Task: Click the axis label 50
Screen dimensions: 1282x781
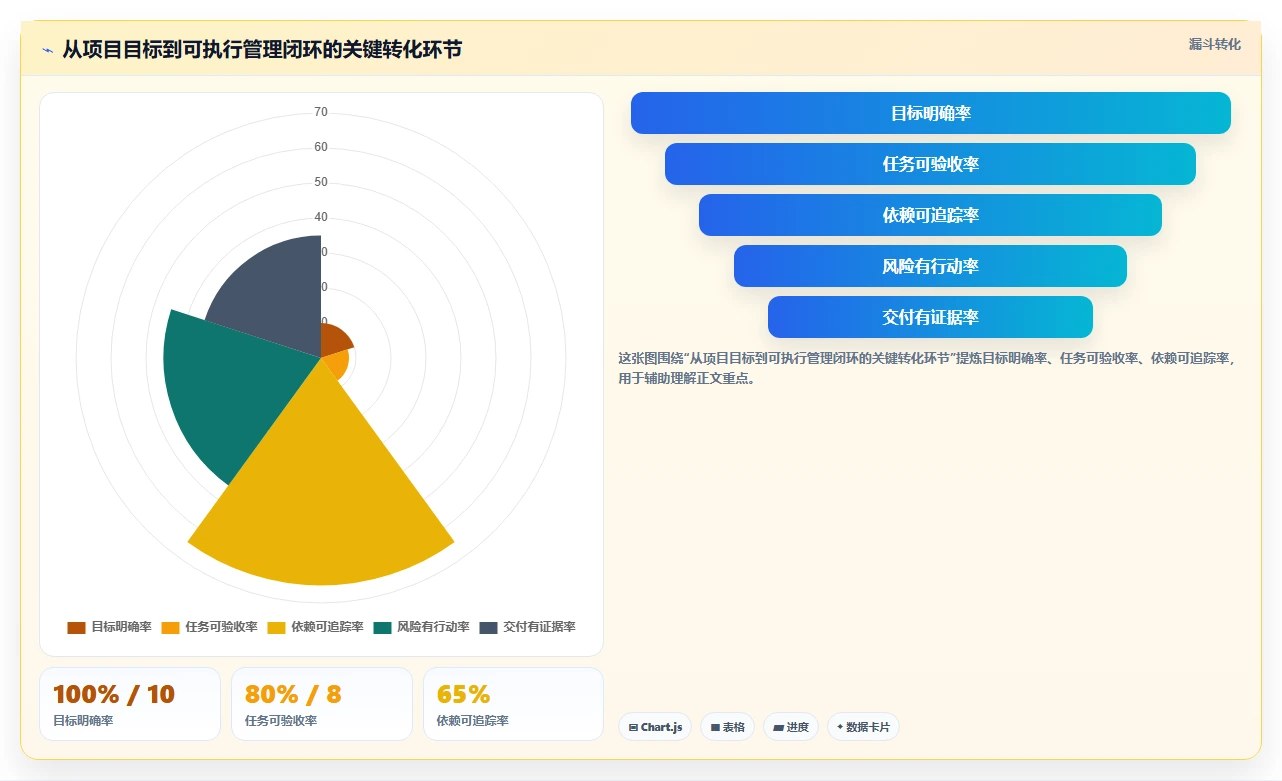Action: (321, 182)
